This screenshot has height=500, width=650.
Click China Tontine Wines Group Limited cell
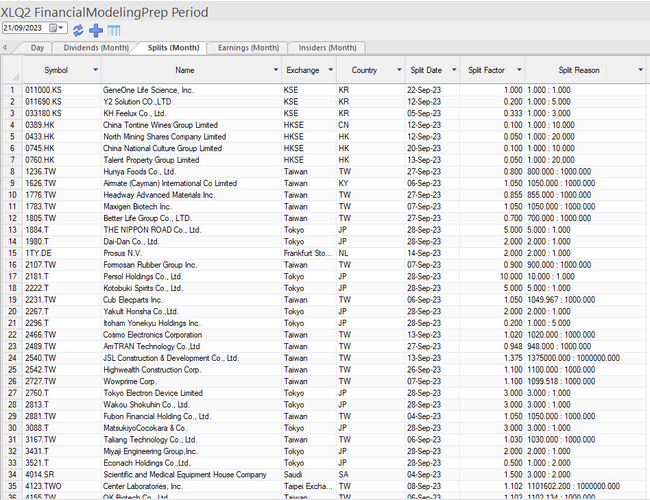click(191, 125)
